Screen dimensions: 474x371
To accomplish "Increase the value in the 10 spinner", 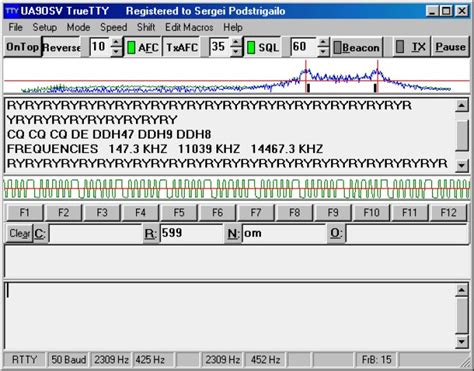I will [x=116, y=42].
